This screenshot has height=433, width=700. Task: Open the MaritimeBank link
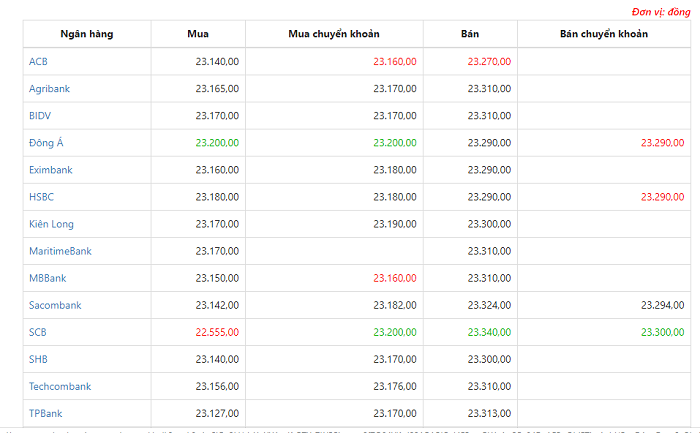click(60, 251)
